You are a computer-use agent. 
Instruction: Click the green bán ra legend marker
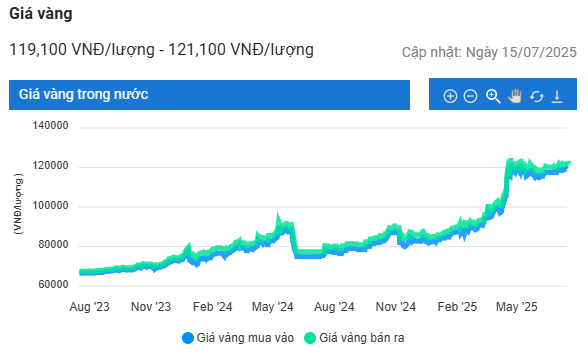point(310,338)
